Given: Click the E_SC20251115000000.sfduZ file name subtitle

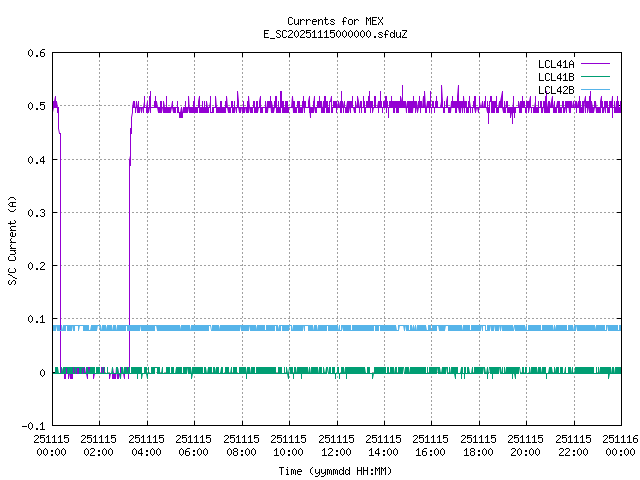Looking at the screenshot, I should coord(334,34).
